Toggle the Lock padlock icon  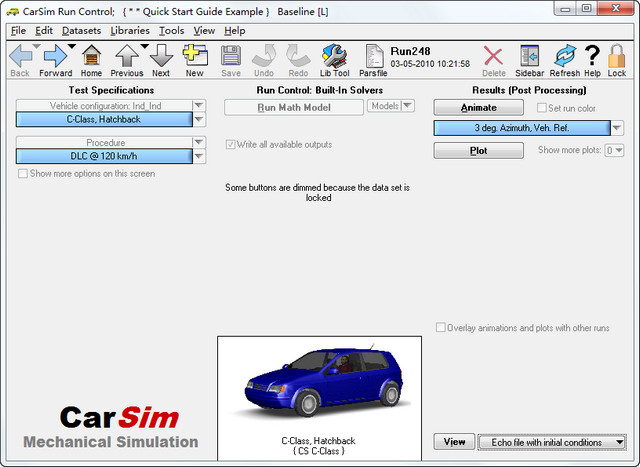click(616, 56)
